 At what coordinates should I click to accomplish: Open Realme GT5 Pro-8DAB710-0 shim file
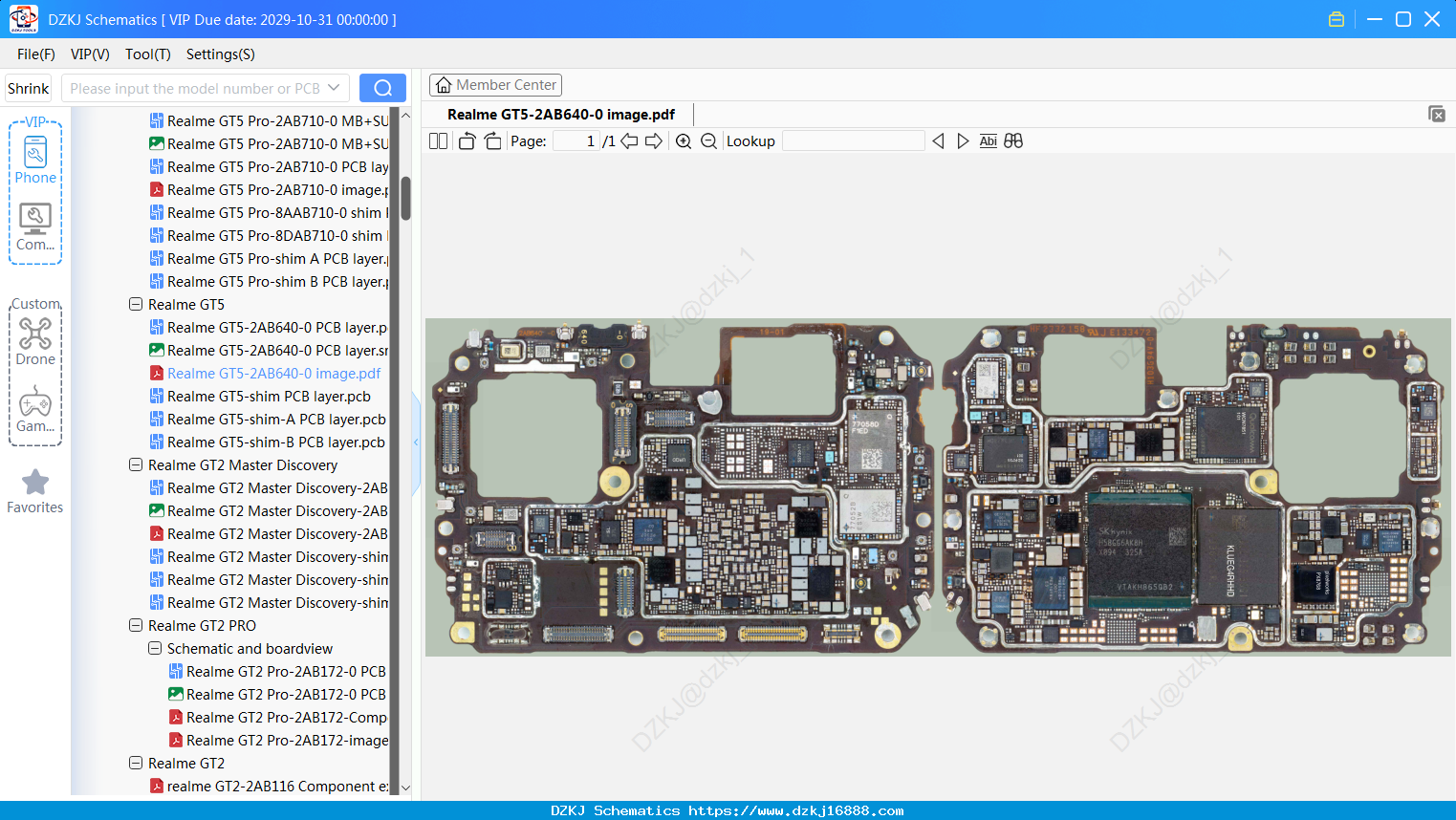(270, 235)
